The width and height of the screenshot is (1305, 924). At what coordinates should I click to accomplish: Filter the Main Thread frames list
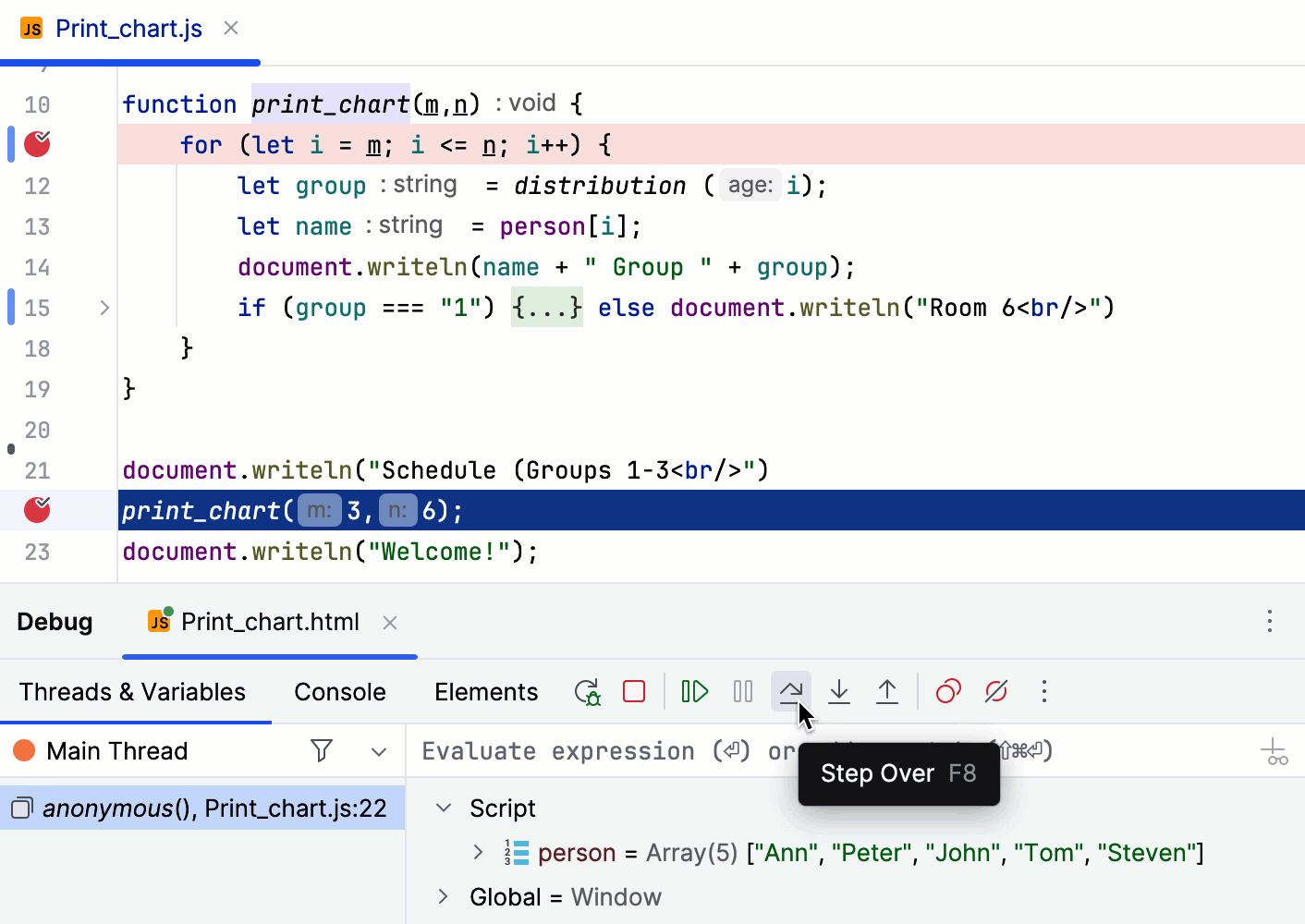tap(321, 750)
